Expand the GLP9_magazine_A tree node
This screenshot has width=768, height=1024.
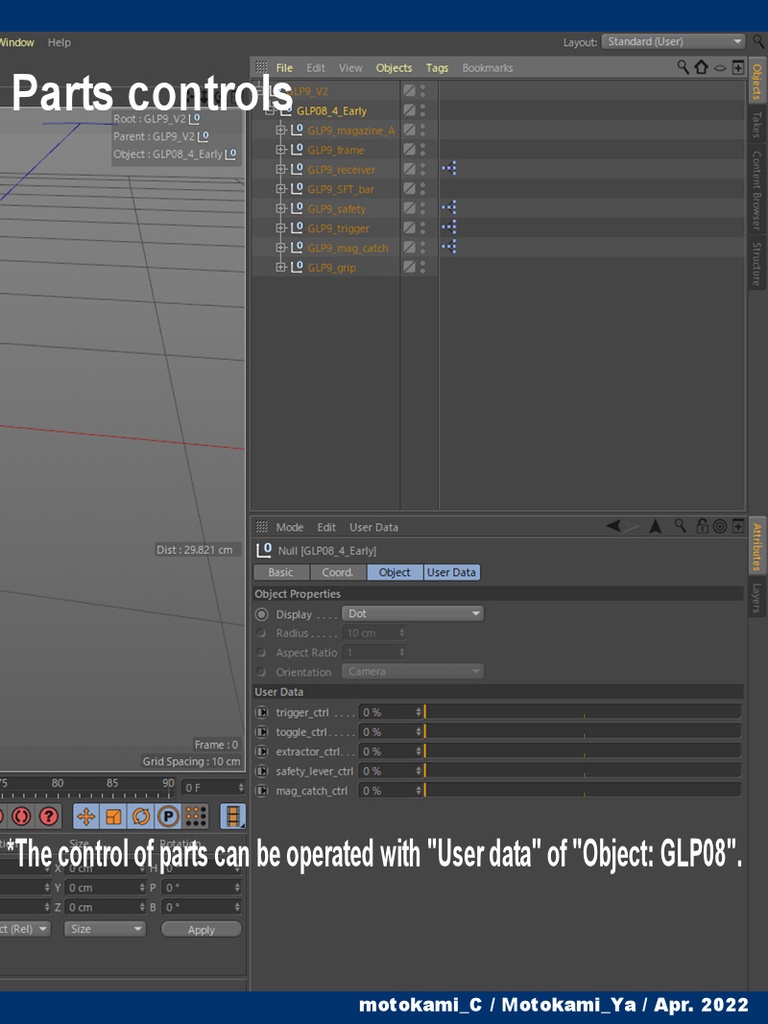click(281, 130)
